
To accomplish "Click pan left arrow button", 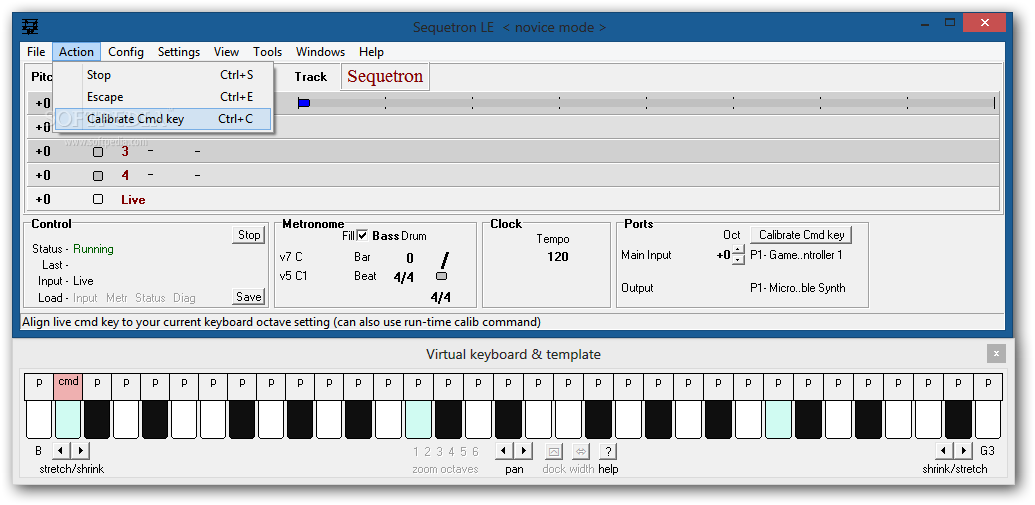I will coord(504,451).
